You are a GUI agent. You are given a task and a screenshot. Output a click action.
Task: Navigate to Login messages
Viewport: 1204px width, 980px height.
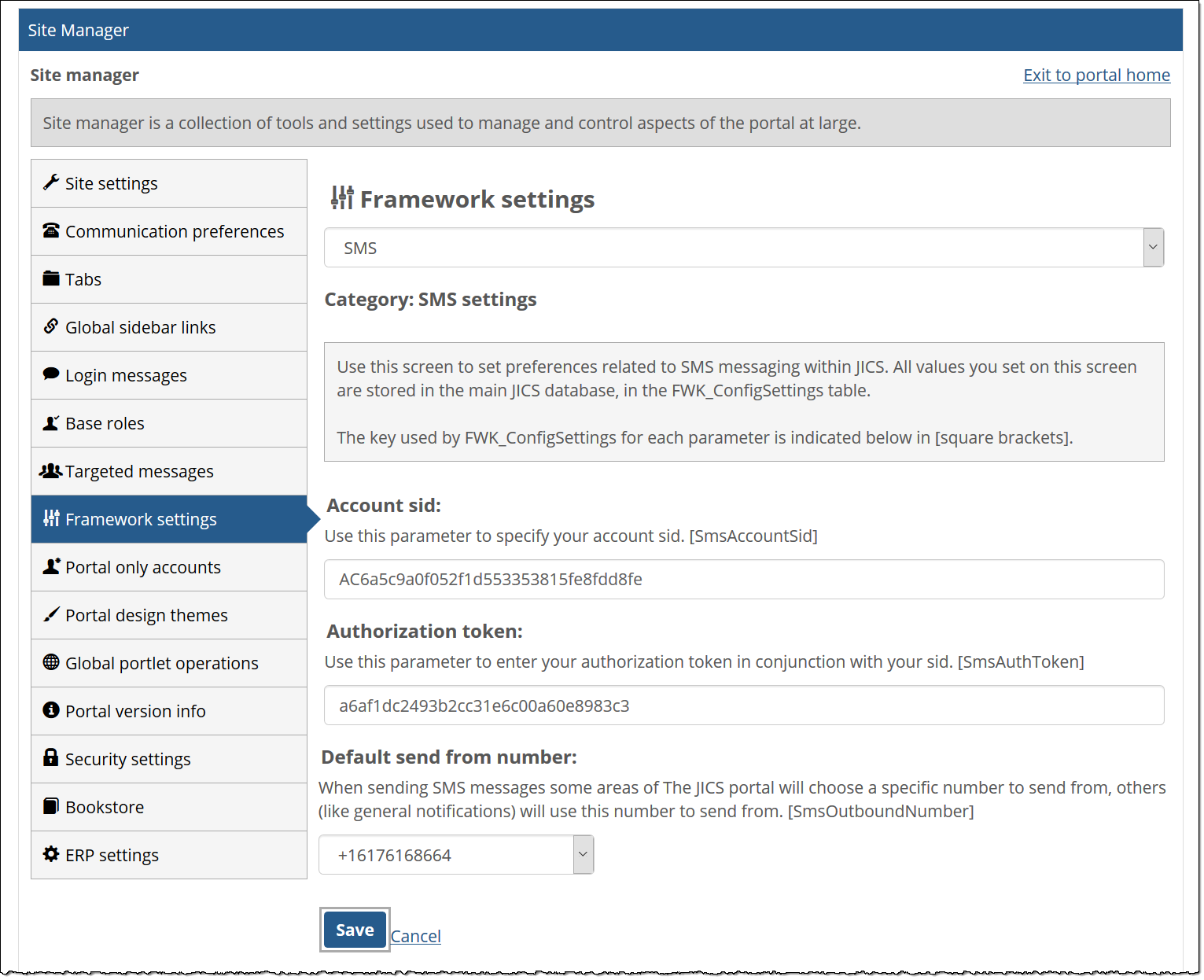coord(169,375)
